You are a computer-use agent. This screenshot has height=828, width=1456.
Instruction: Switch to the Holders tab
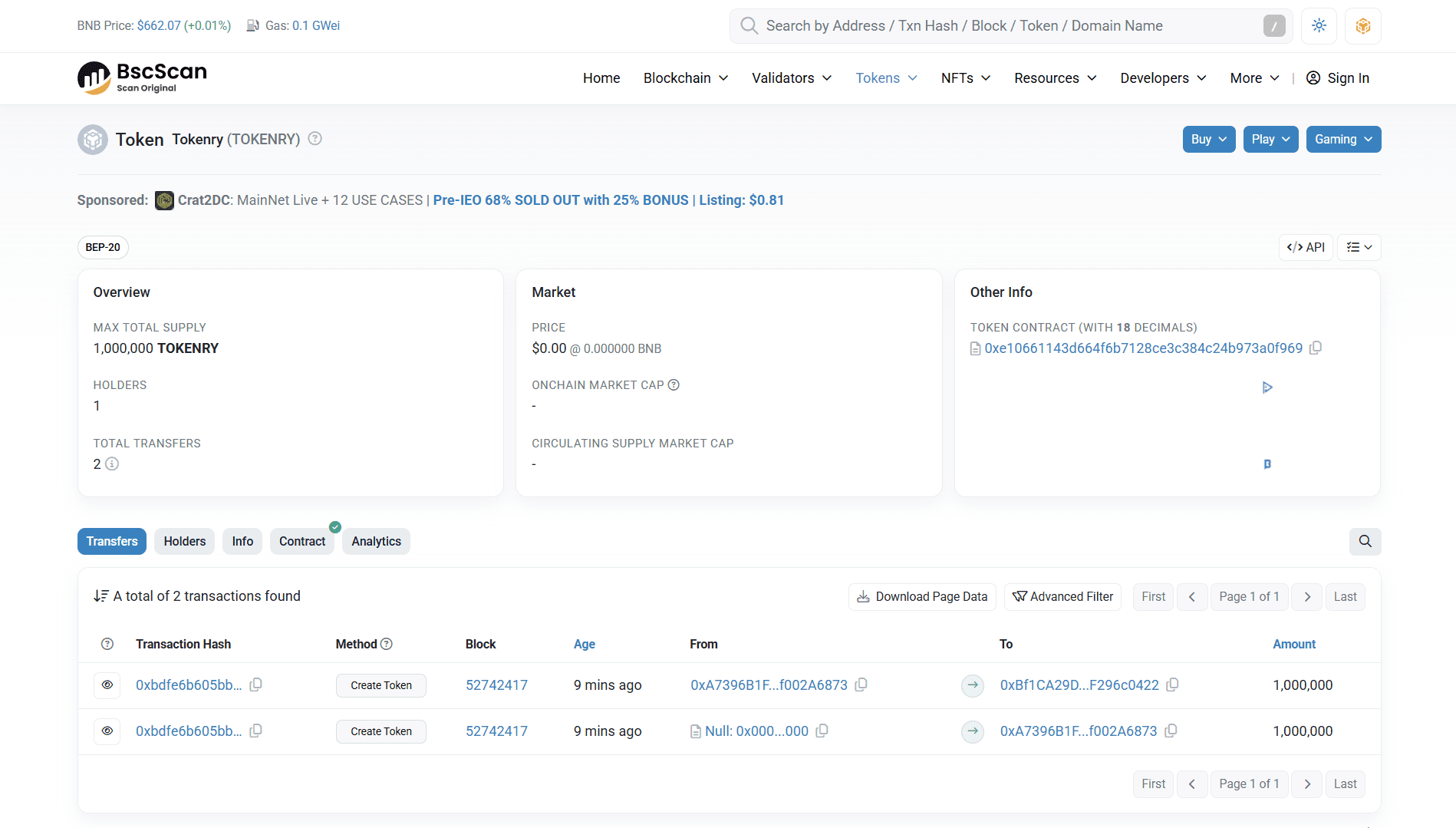[x=184, y=542]
